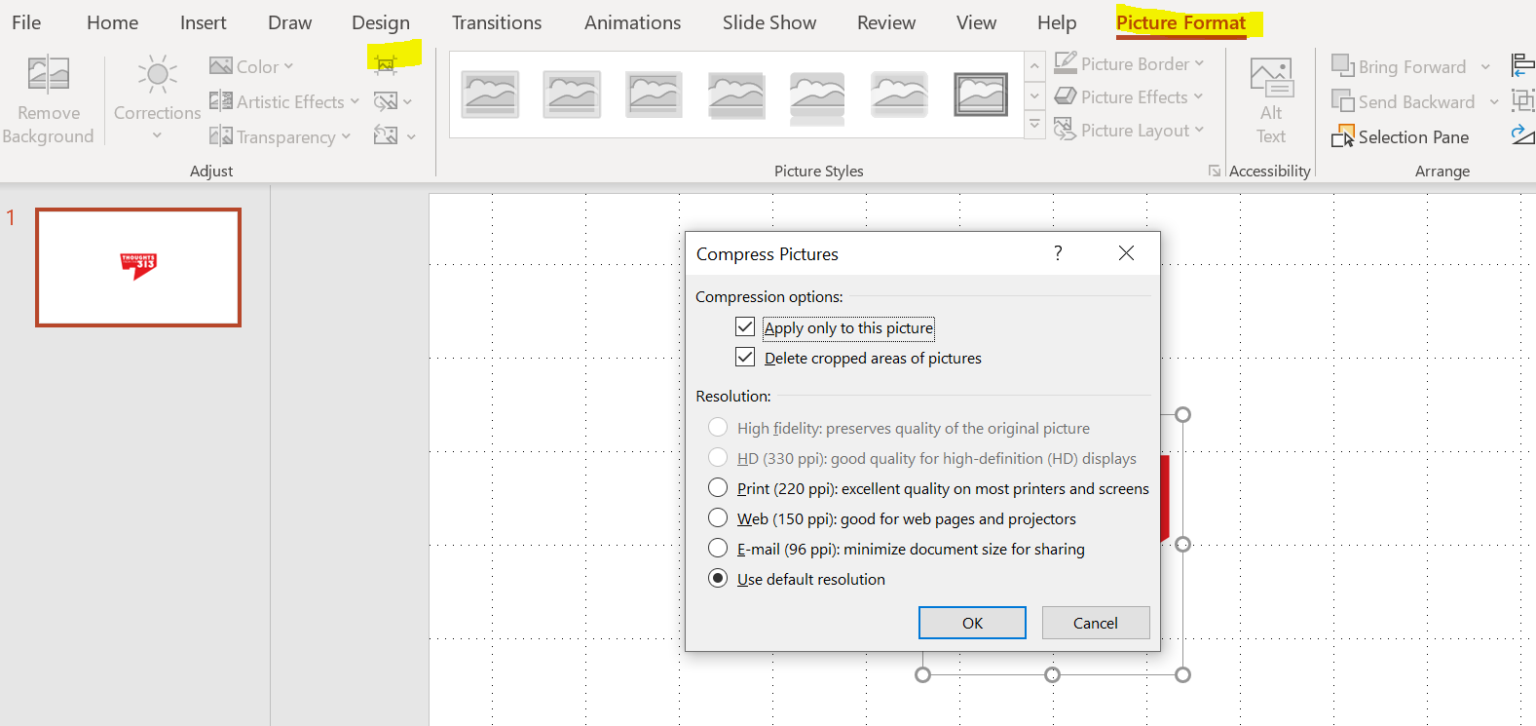
Task: Switch to the Animations tab
Action: [x=633, y=22]
